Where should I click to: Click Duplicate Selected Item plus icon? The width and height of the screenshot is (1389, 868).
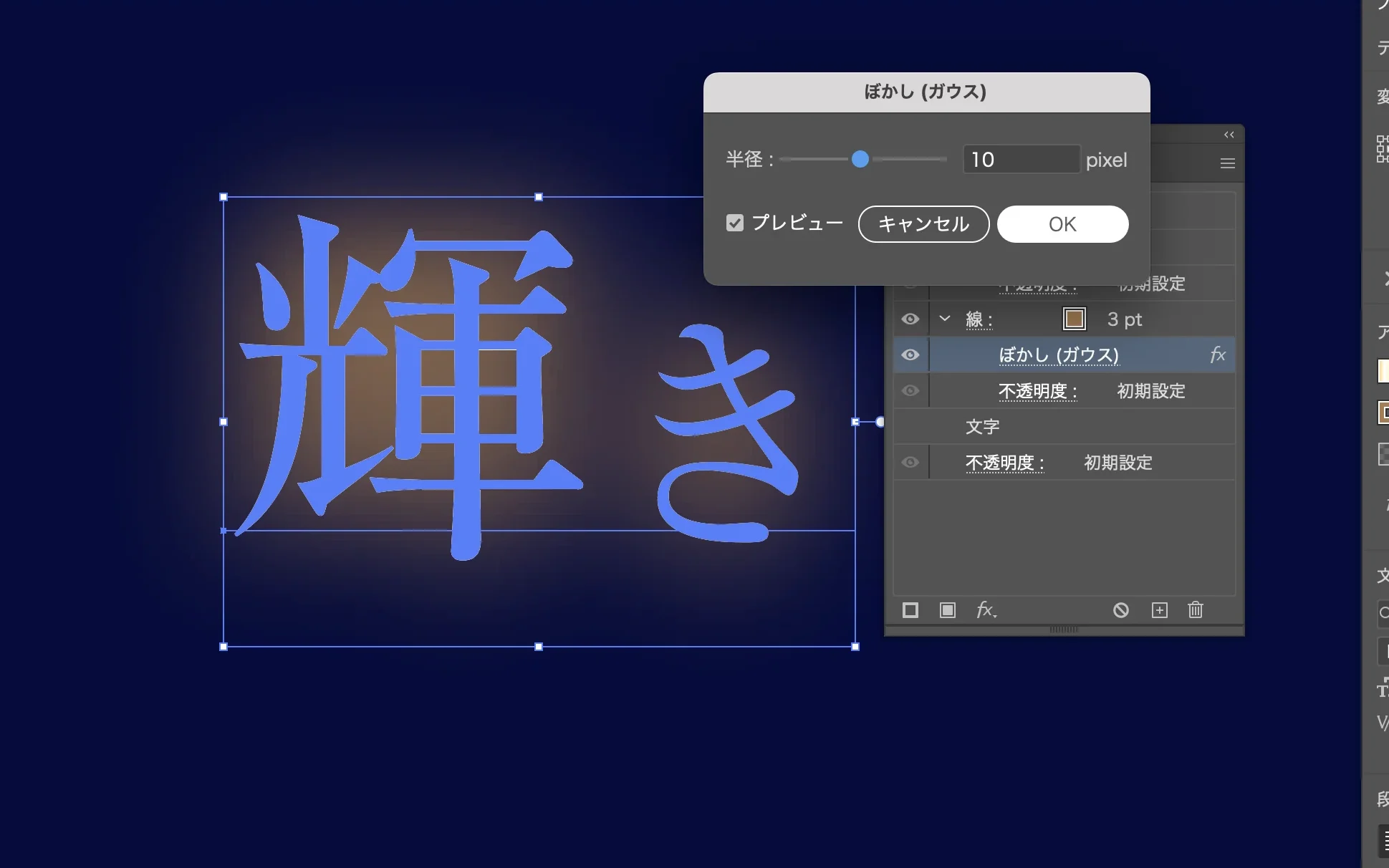1159,610
